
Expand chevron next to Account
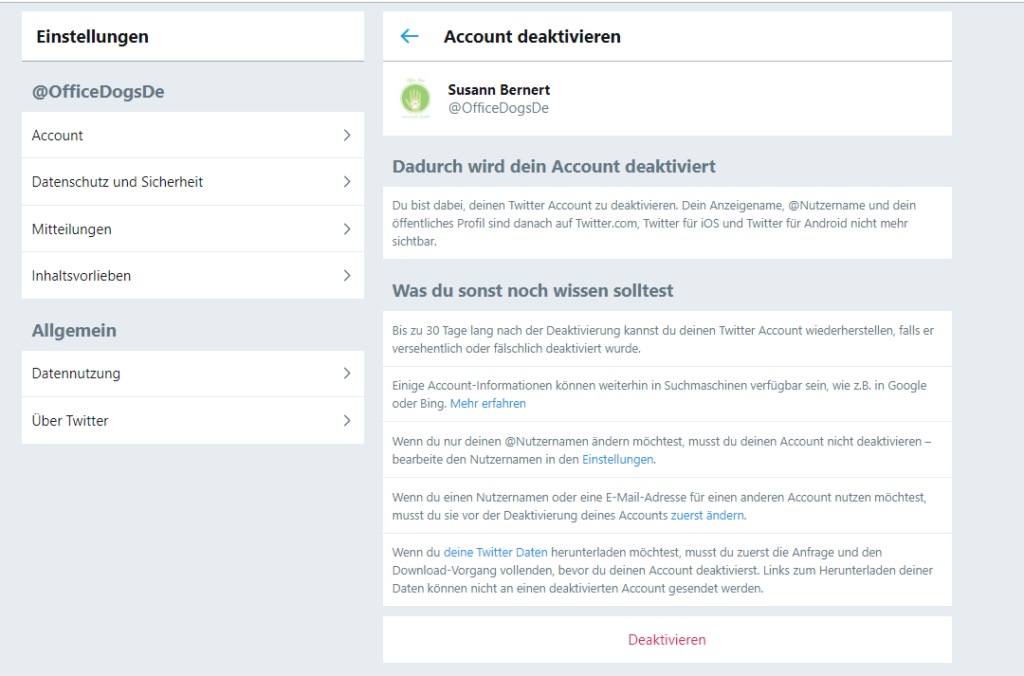click(x=347, y=135)
